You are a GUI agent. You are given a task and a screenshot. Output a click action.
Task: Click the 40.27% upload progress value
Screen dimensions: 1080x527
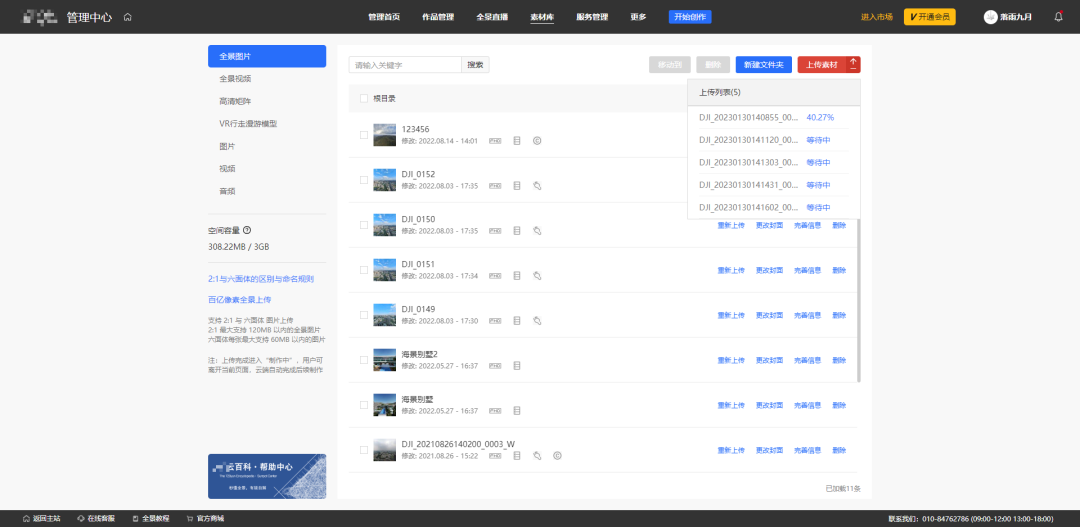(820, 118)
